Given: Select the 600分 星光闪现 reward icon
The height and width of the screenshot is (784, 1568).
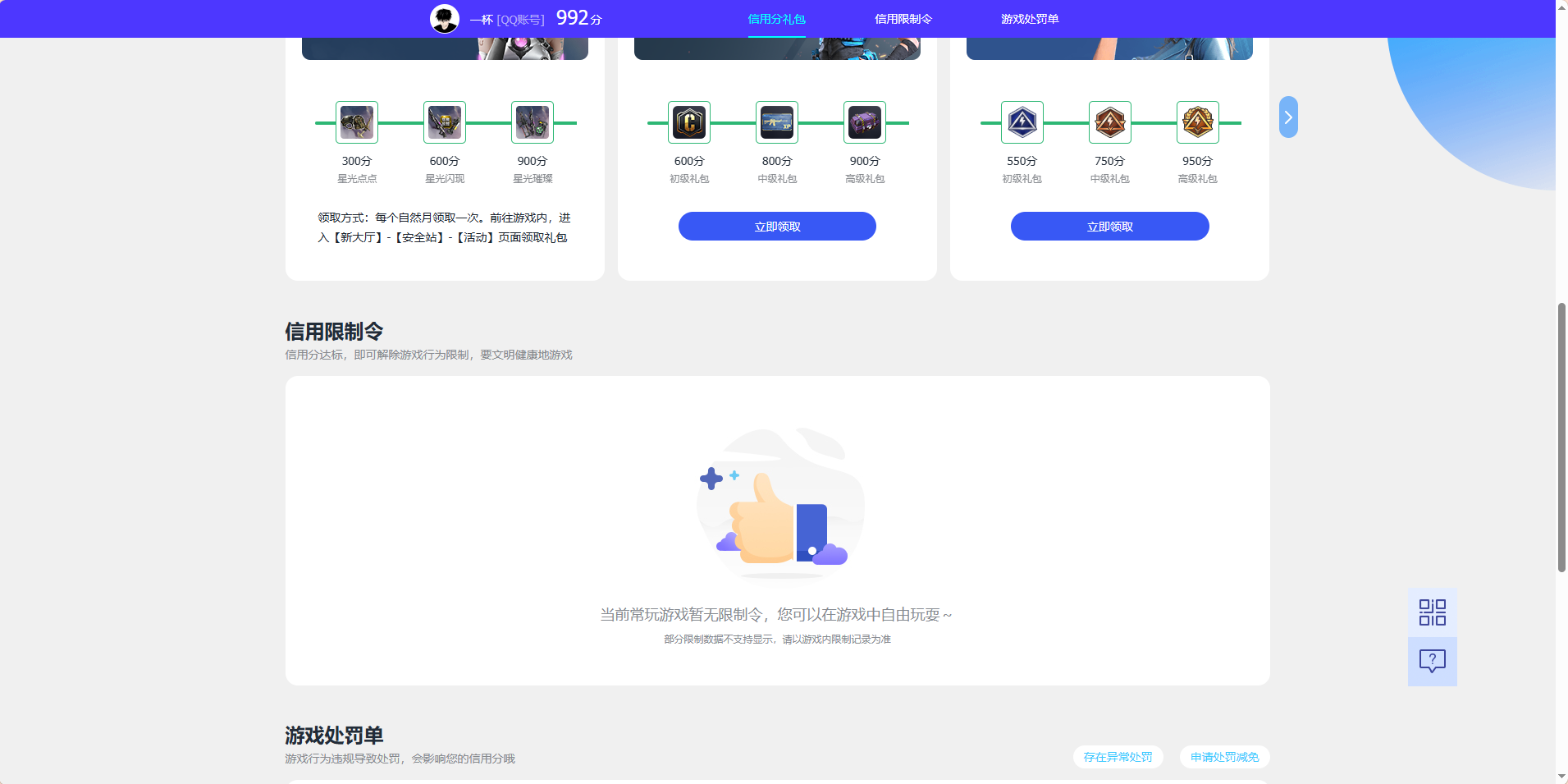Looking at the screenshot, I should (444, 121).
